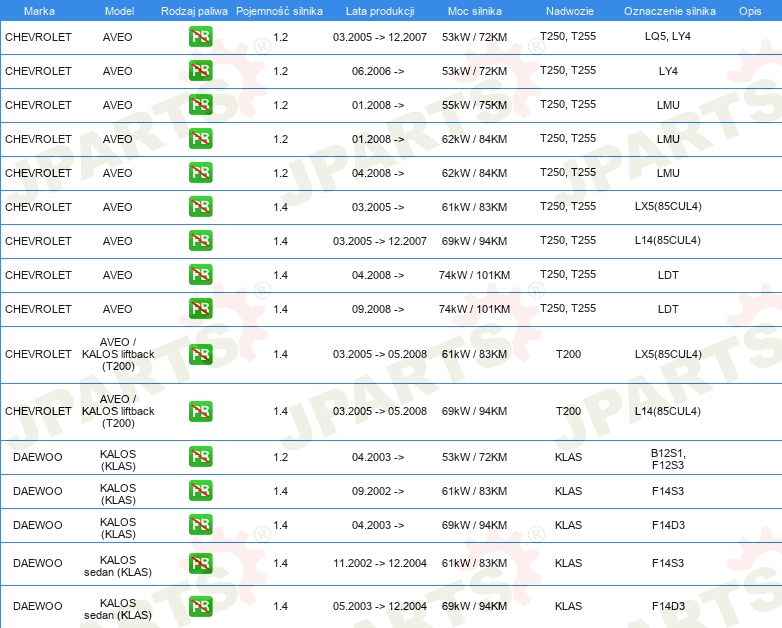Click the Pojemność silnika column header

279,11
